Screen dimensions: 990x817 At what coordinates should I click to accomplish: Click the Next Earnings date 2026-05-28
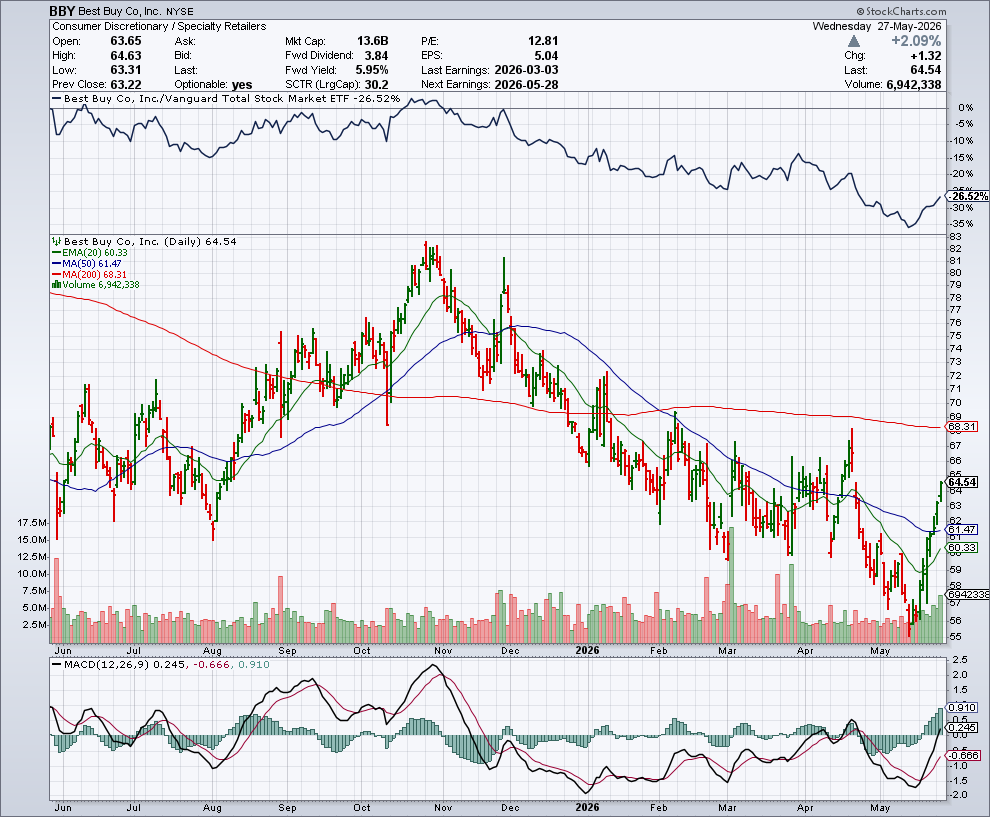point(527,85)
